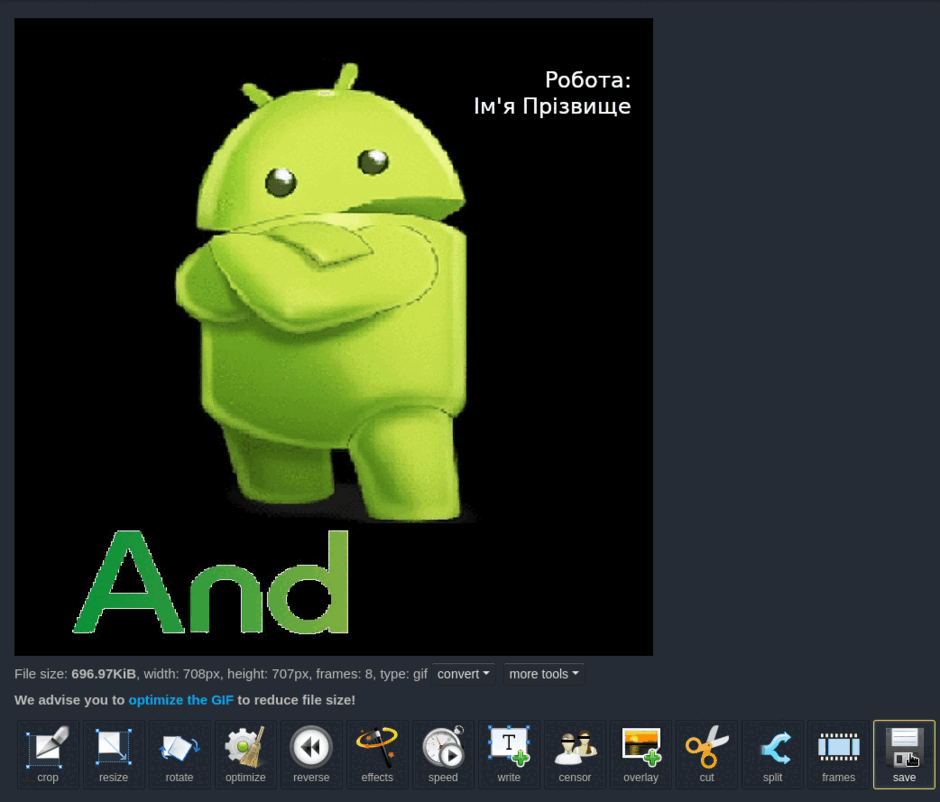Open the censor tool
This screenshot has width=940, height=802.
pos(575,754)
